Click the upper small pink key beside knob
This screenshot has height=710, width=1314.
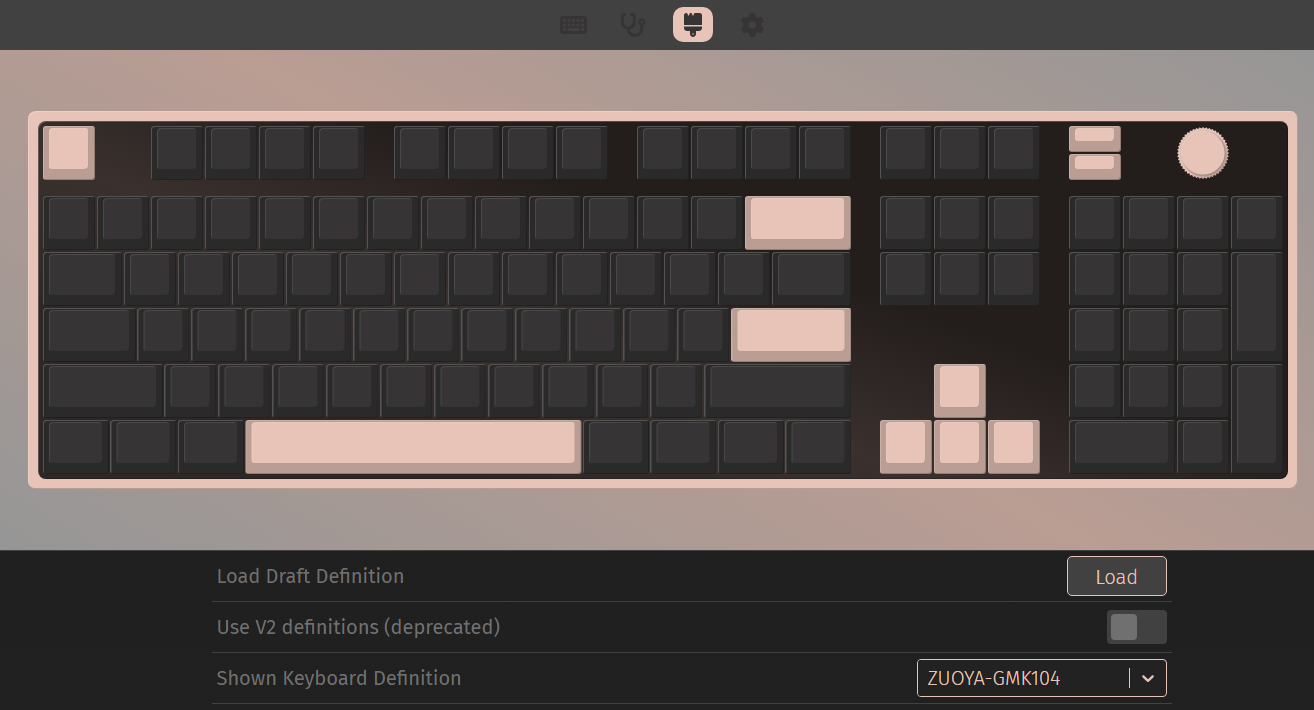pyautogui.click(x=1095, y=138)
